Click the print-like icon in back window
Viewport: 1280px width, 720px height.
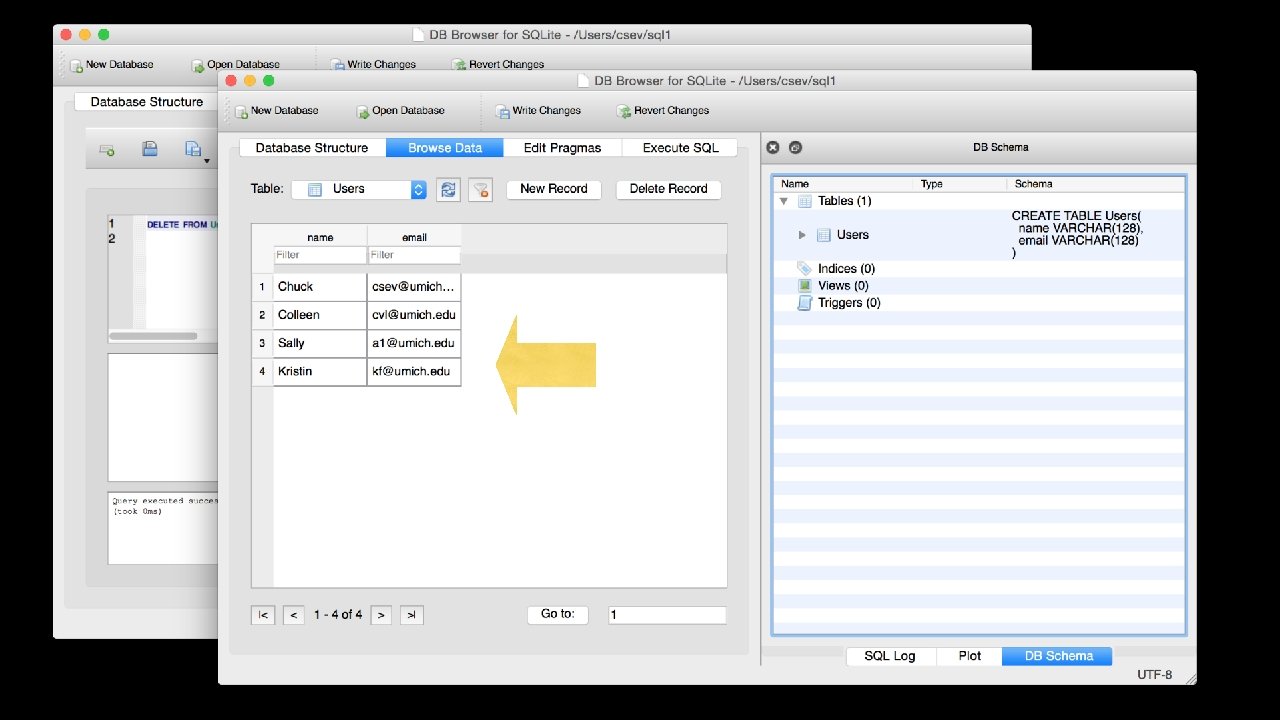pyautogui.click(x=150, y=150)
